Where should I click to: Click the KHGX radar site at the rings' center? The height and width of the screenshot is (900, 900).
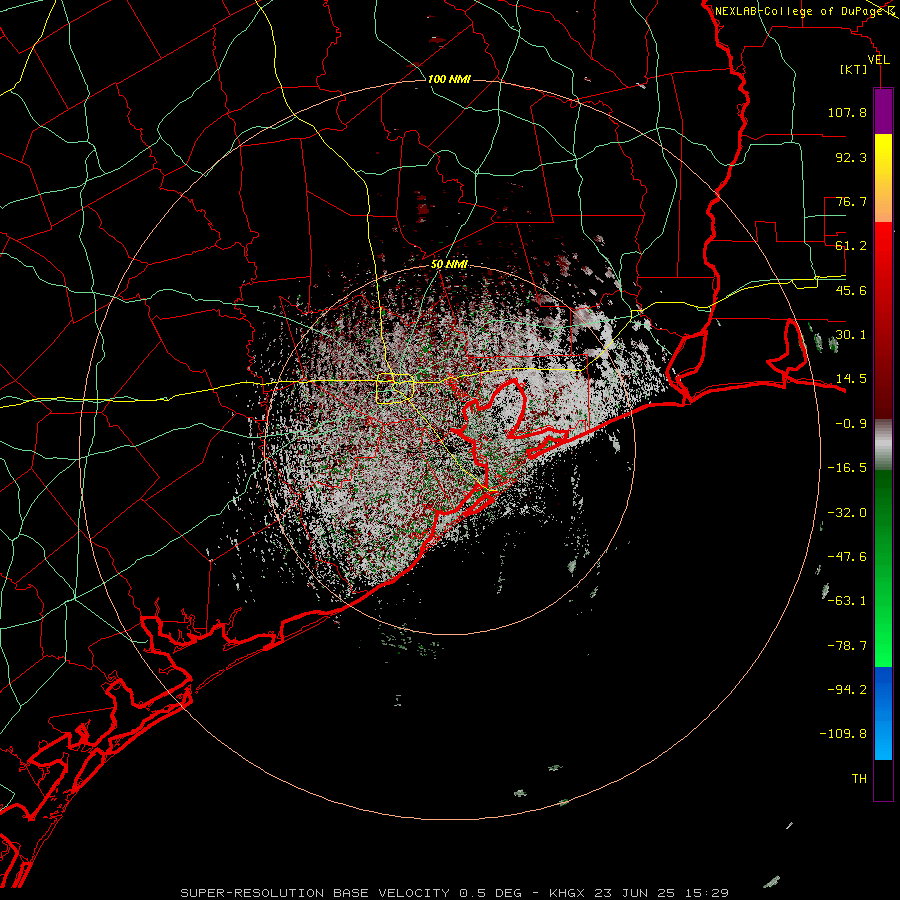click(449, 449)
